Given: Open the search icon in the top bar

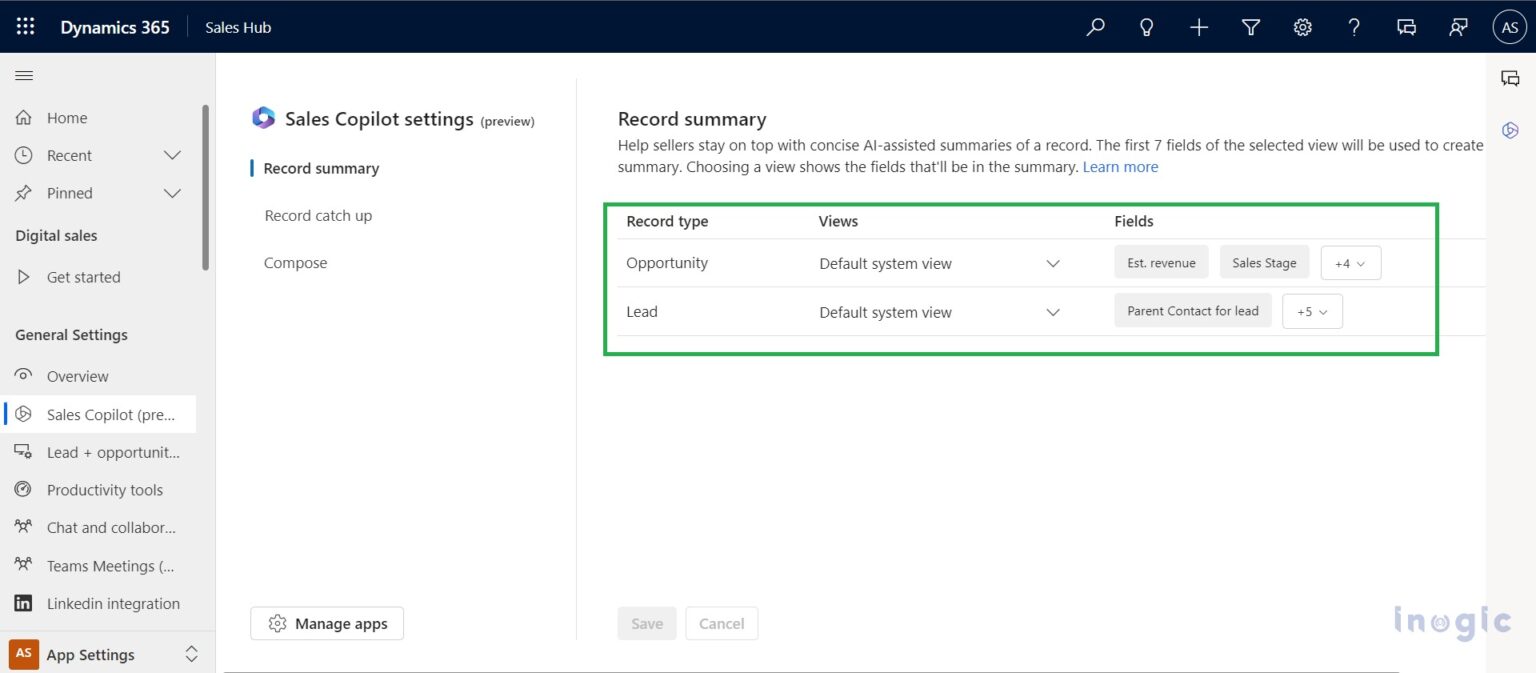Looking at the screenshot, I should (1095, 27).
